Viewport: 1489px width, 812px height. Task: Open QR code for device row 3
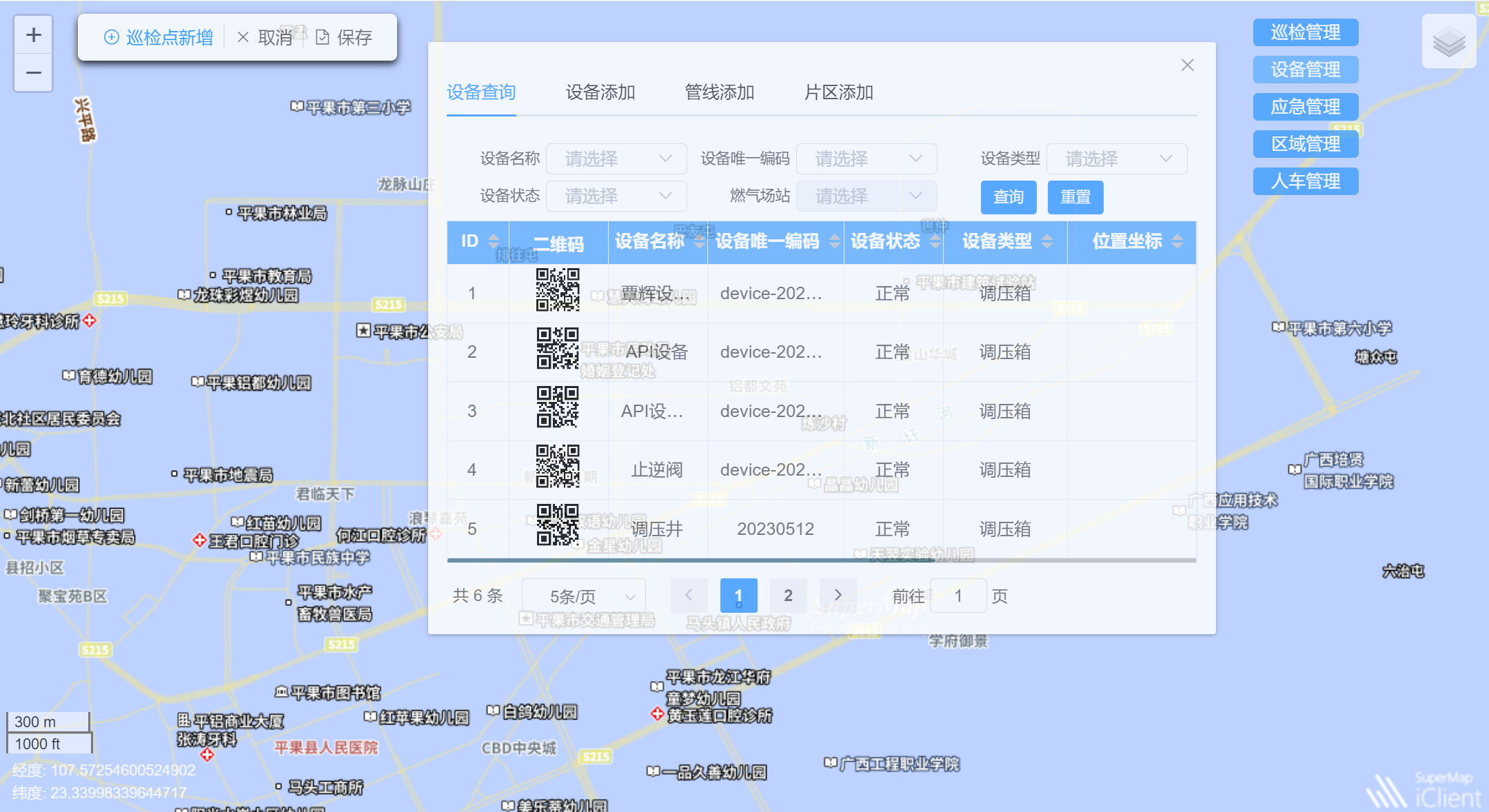pos(558,407)
